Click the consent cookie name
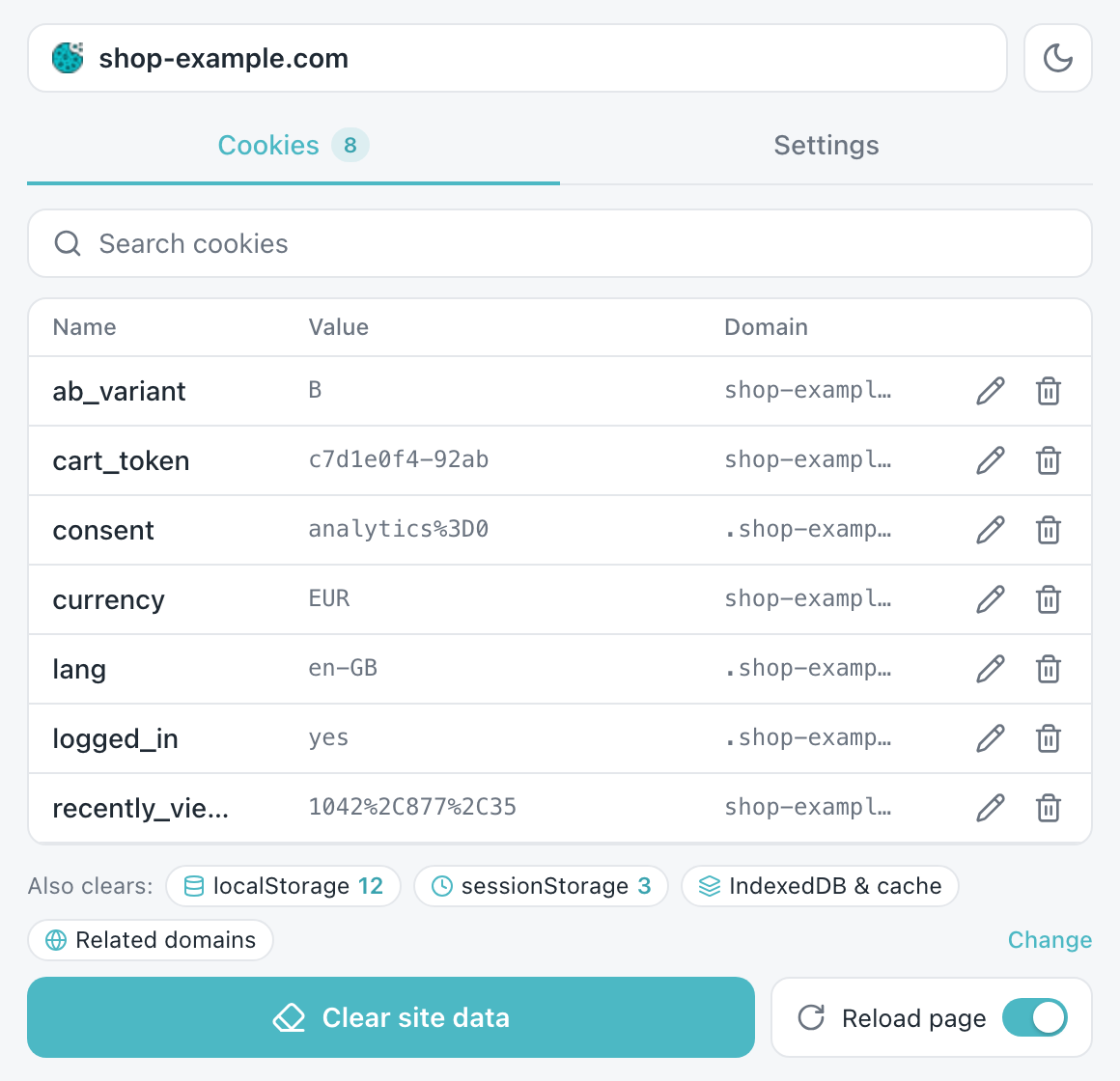Viewport: 1120px width, 1081px height. click(103, 531)
